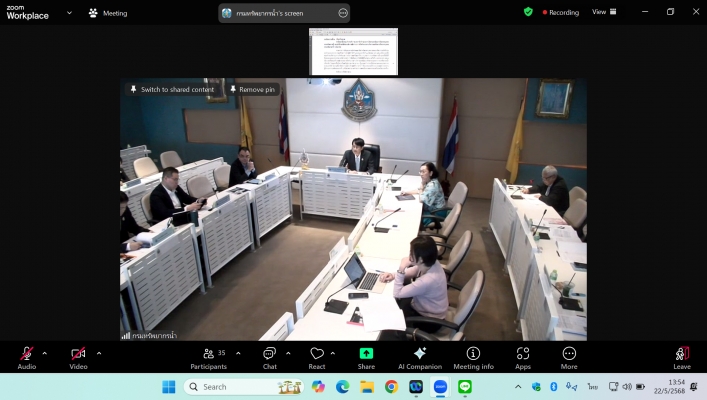Click the battery status icon
This screenshot has width=707, height=400.
pyautogui.click(x=640, y=387)
